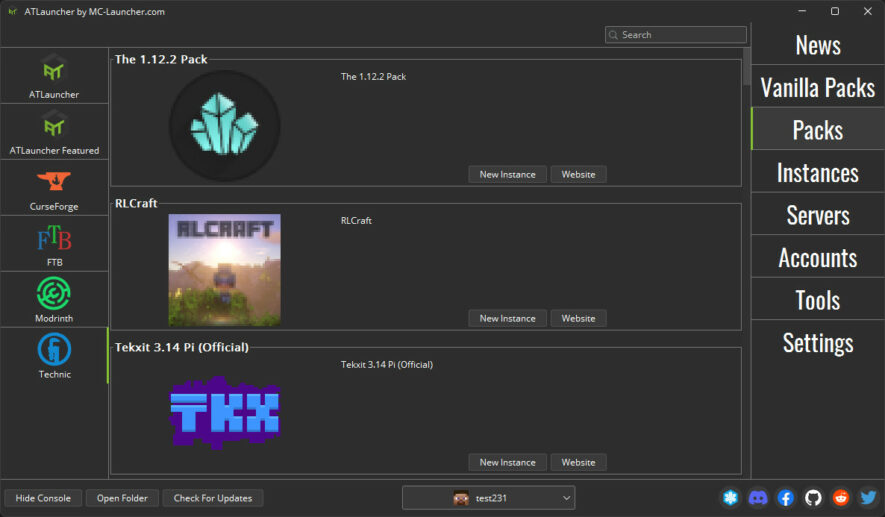This screenshot has height=517, width=885.
Task: Click the Hide Console button
Action: 43,498
